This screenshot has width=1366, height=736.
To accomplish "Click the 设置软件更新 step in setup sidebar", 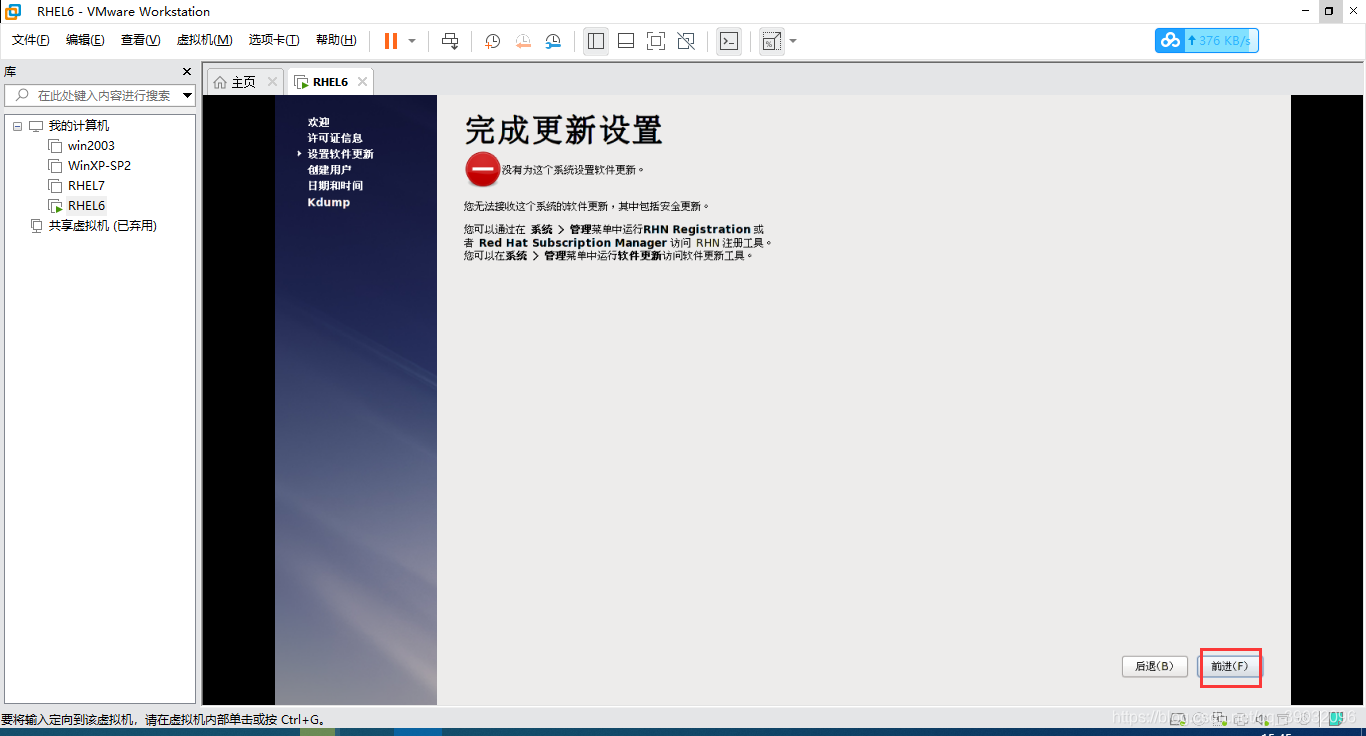I will pyautogui.click(x=340, y=154).
